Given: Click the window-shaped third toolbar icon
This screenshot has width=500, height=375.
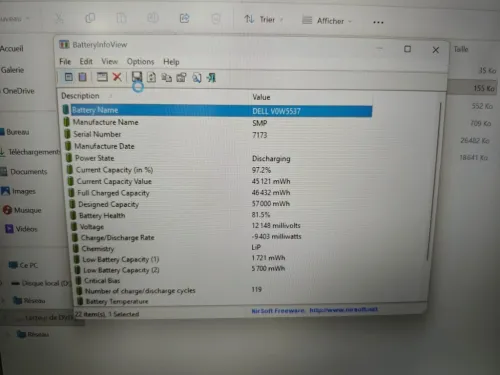Looking at the screenshot, I should click(102, 77).
